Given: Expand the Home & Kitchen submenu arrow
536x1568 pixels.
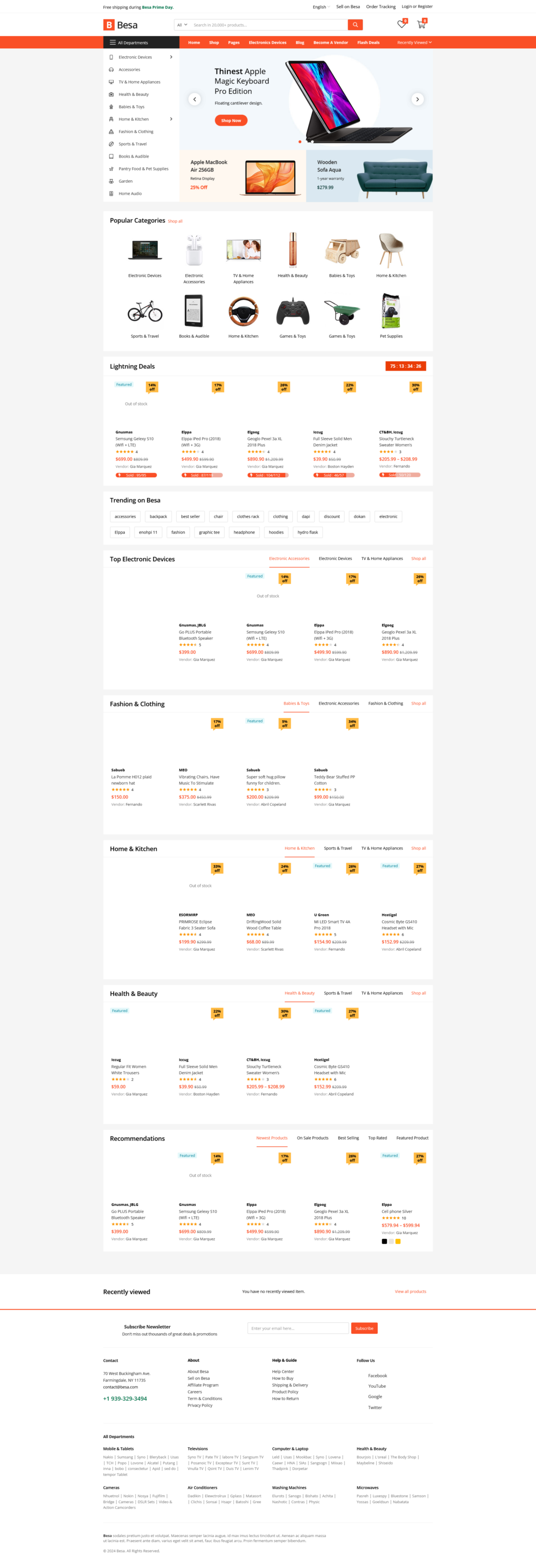Looking at the screenshot, I should [x=171, y=119].
